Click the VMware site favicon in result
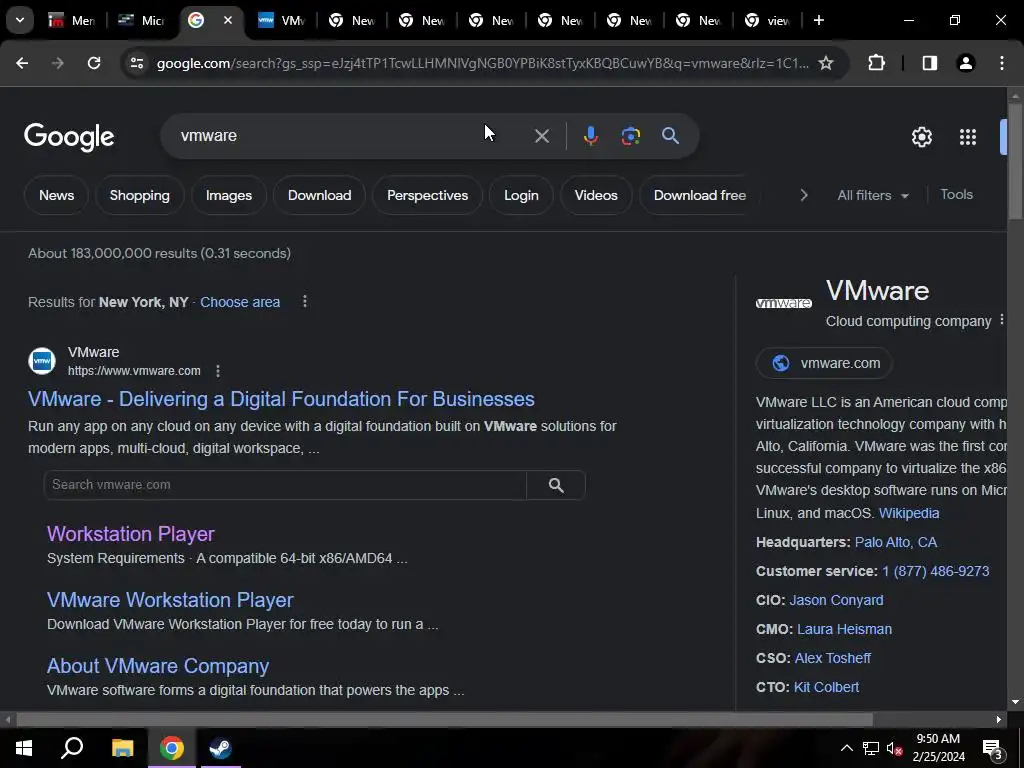1024x768 pixels. tap(42, 360)
